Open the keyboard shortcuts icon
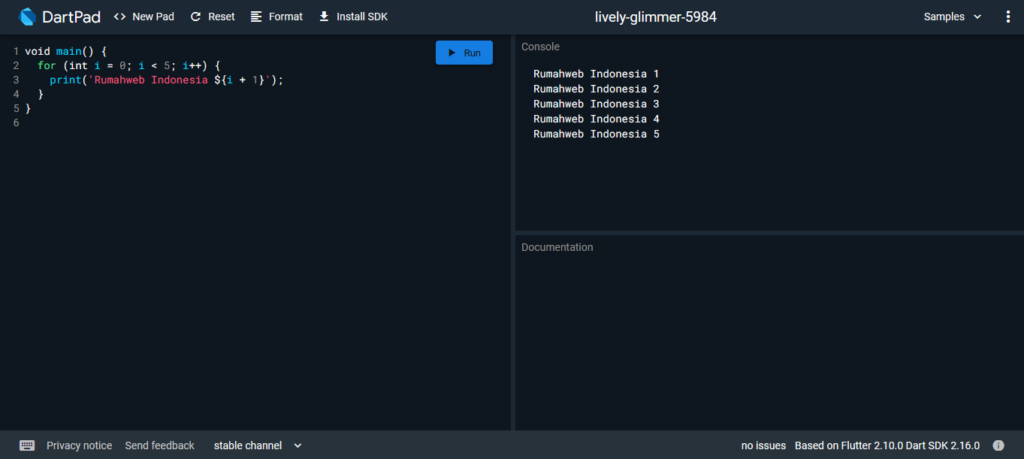 click(27, 445)
